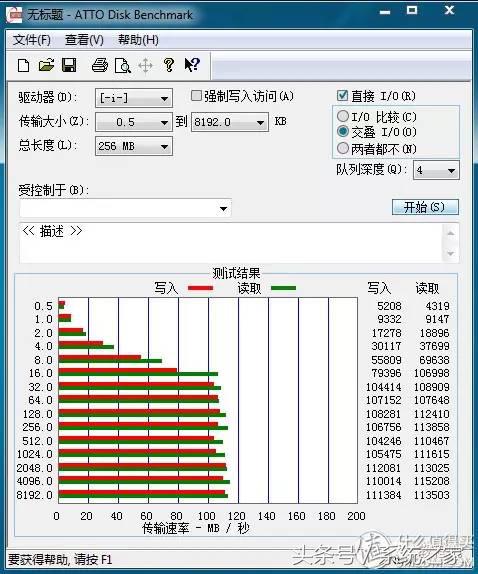The width and height of the screenshot is (478, 574).
Task: Open print preview toolbar icon
Action: point(123,66)
